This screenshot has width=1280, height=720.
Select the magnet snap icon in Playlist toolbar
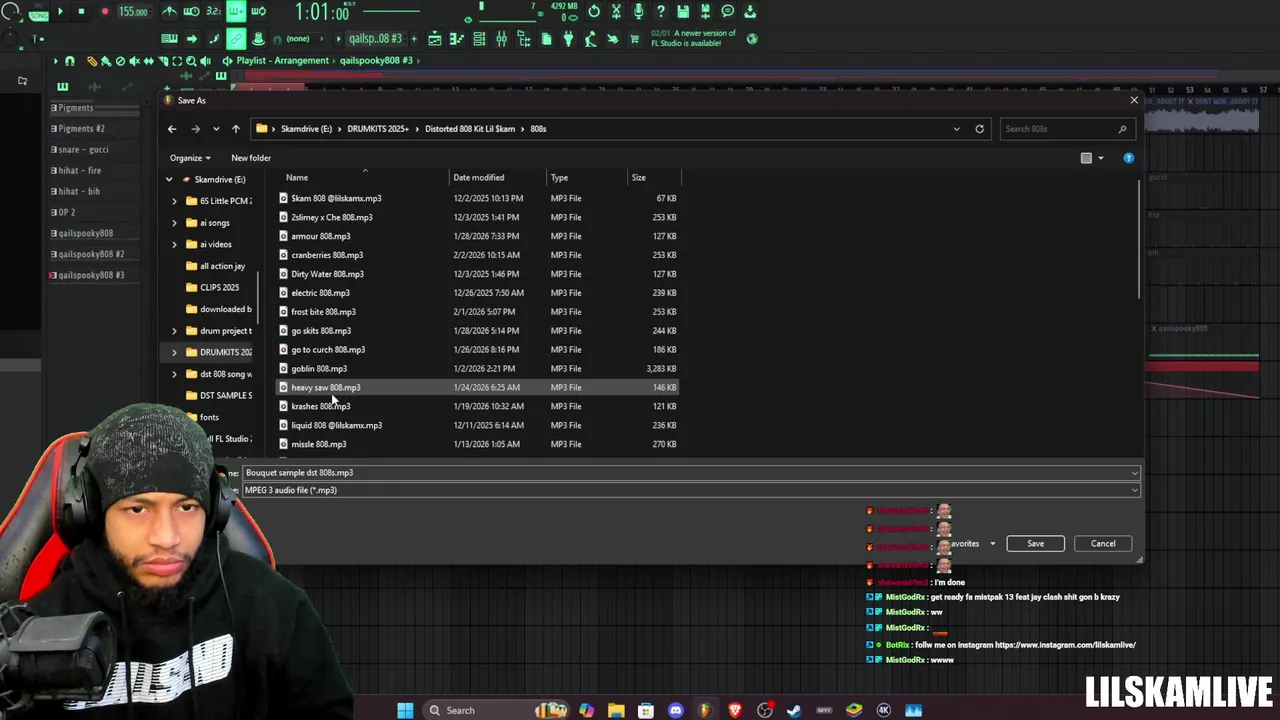coord(69,61)
